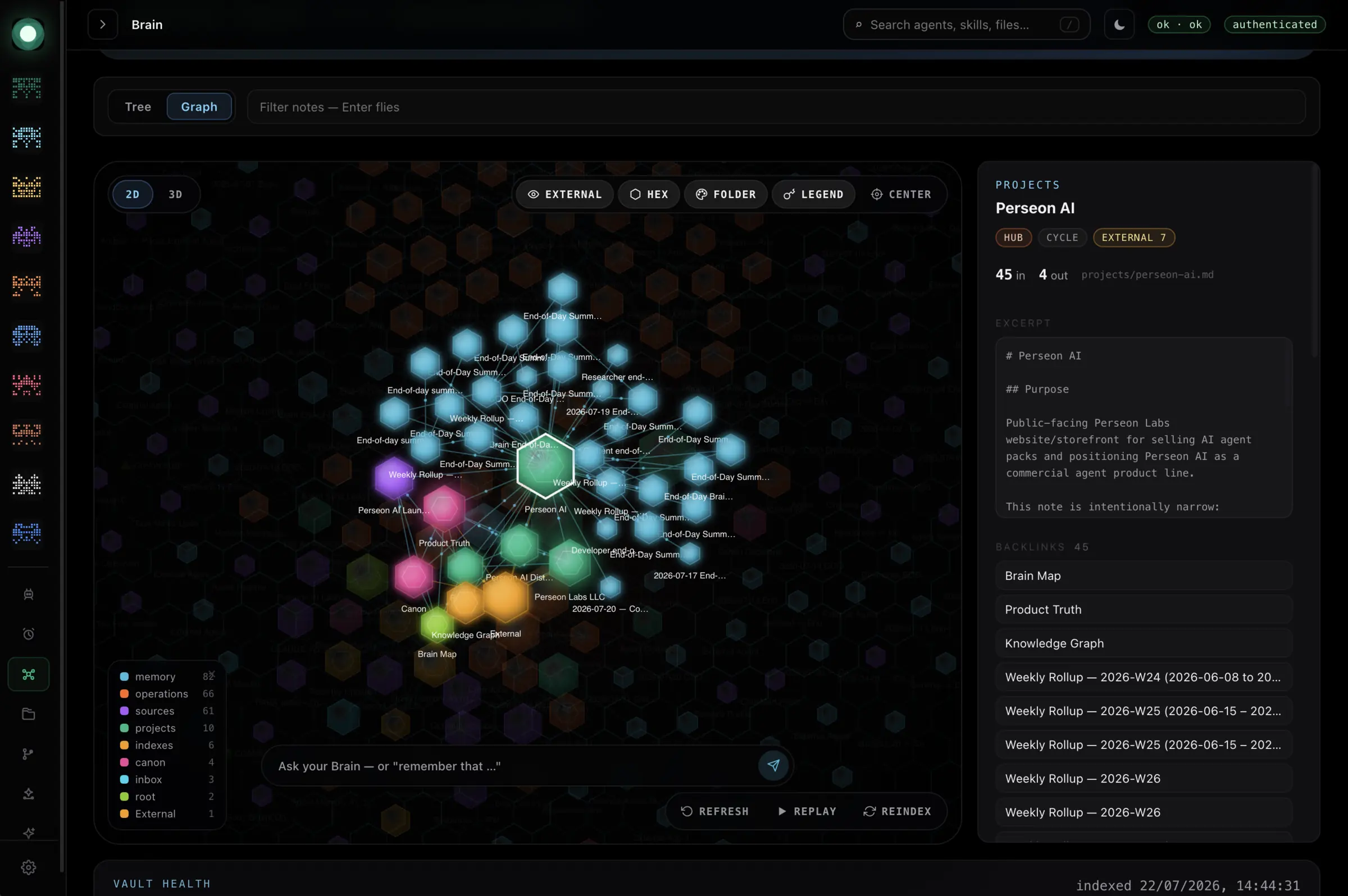Select the purple pixel invader agent
1348x896 pixels.
(27, 236)
